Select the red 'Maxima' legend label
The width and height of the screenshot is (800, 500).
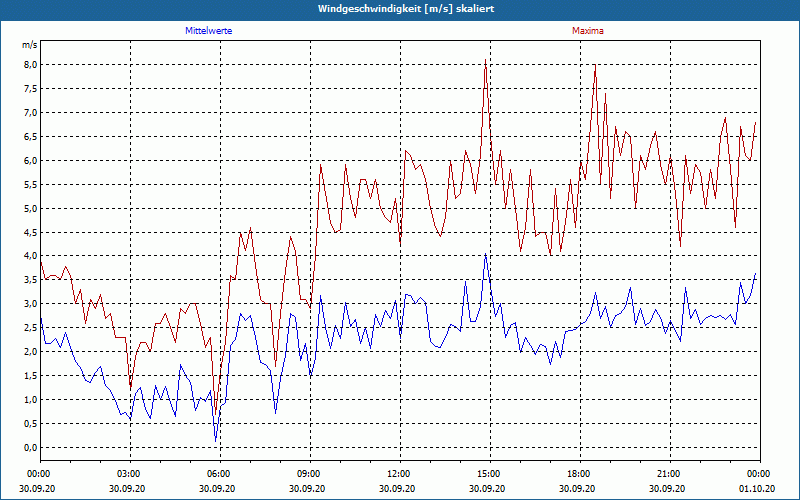coord(588,31)
